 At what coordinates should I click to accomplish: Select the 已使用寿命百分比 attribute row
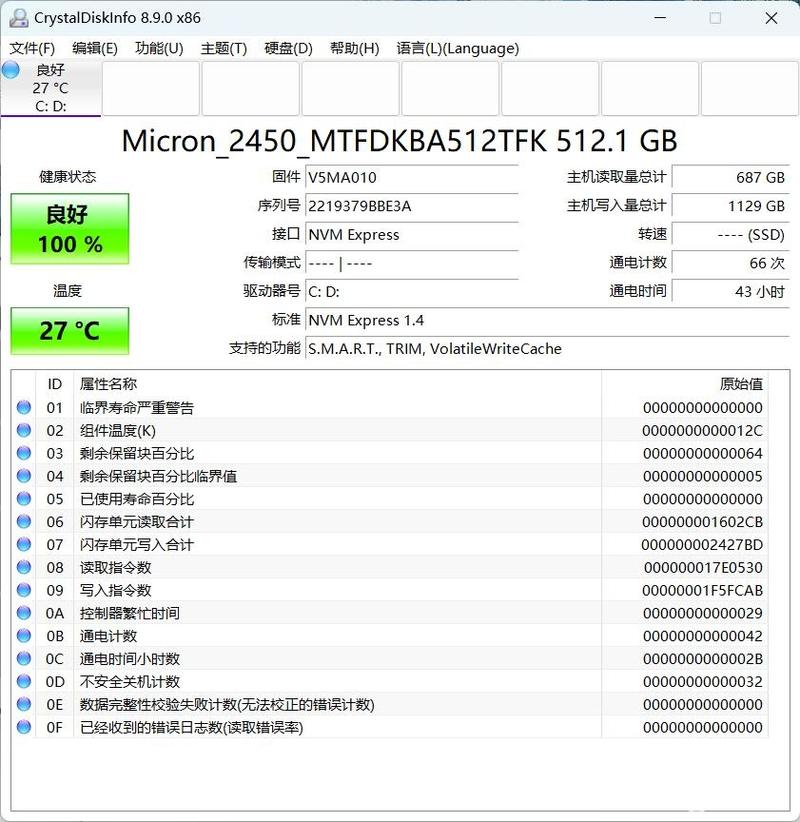(391, 499)
